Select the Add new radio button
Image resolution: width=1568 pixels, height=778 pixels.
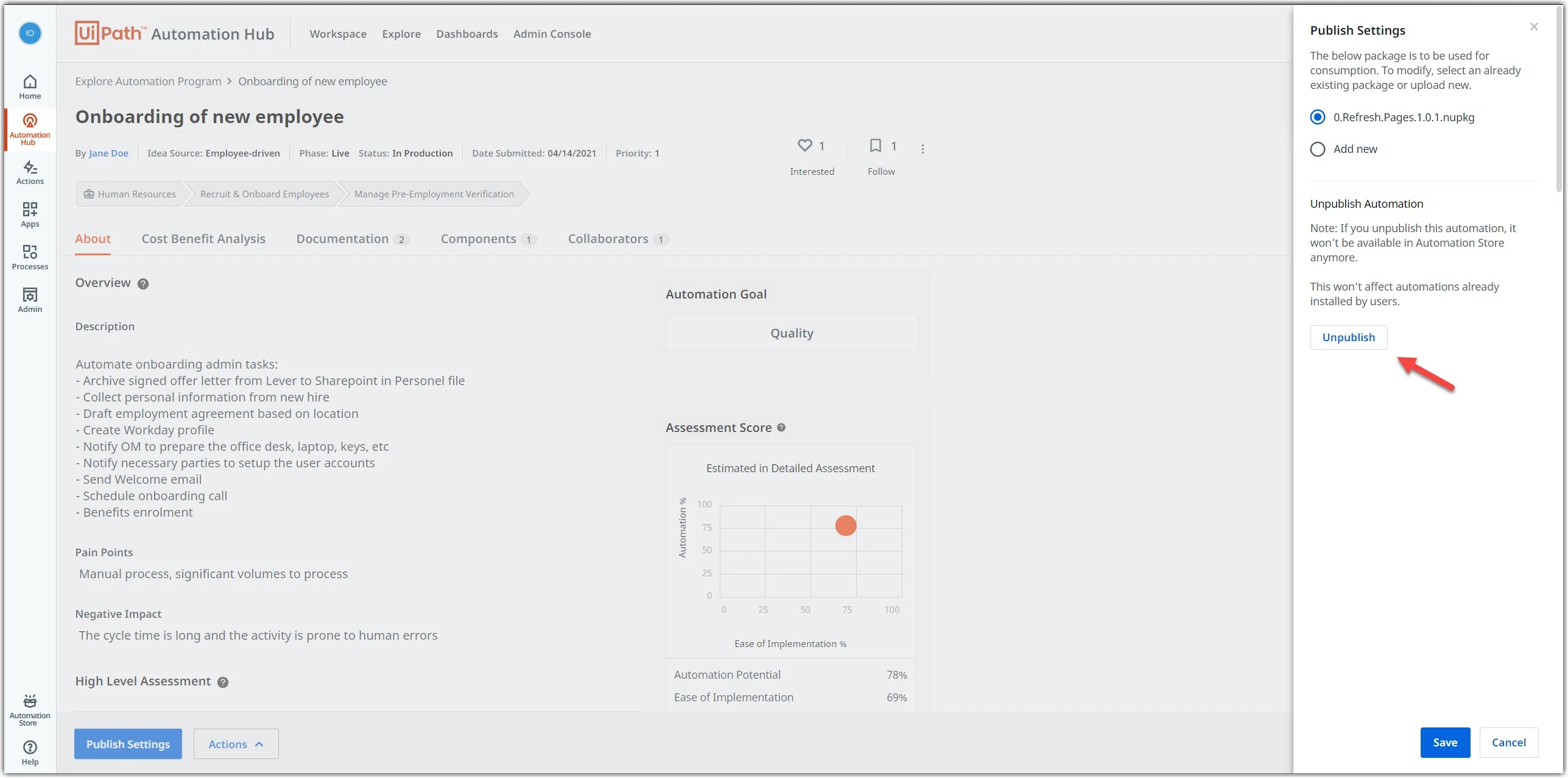pos(1318,149)
